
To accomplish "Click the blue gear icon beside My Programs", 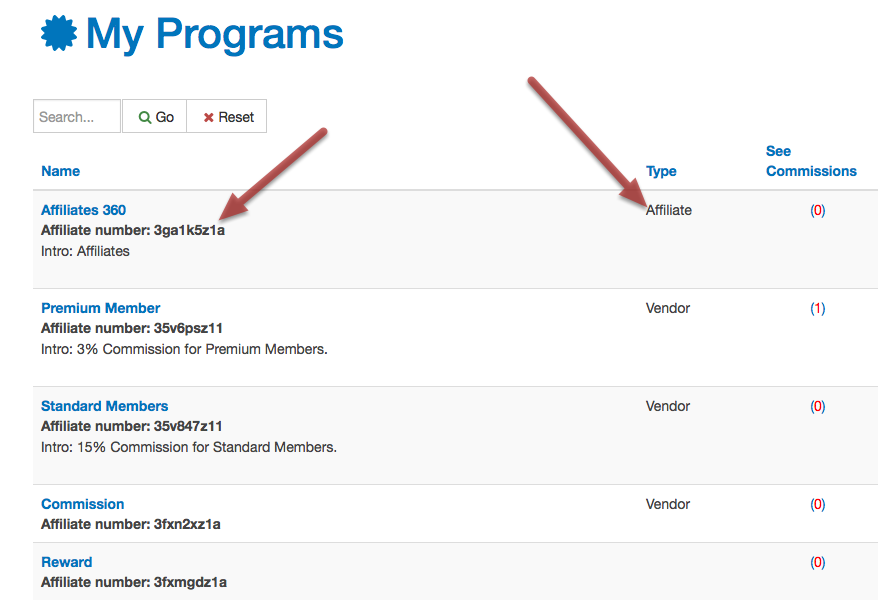I will click(59, 34).
